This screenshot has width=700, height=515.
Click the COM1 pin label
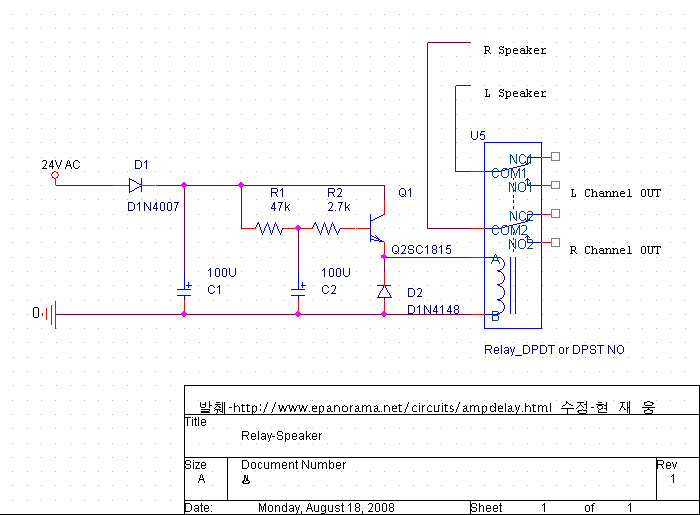(509, 173)
